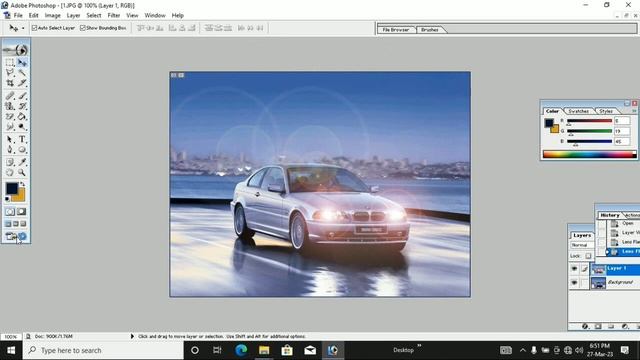
Task: Switch to the Brushes tab
Action: (430, 29)
